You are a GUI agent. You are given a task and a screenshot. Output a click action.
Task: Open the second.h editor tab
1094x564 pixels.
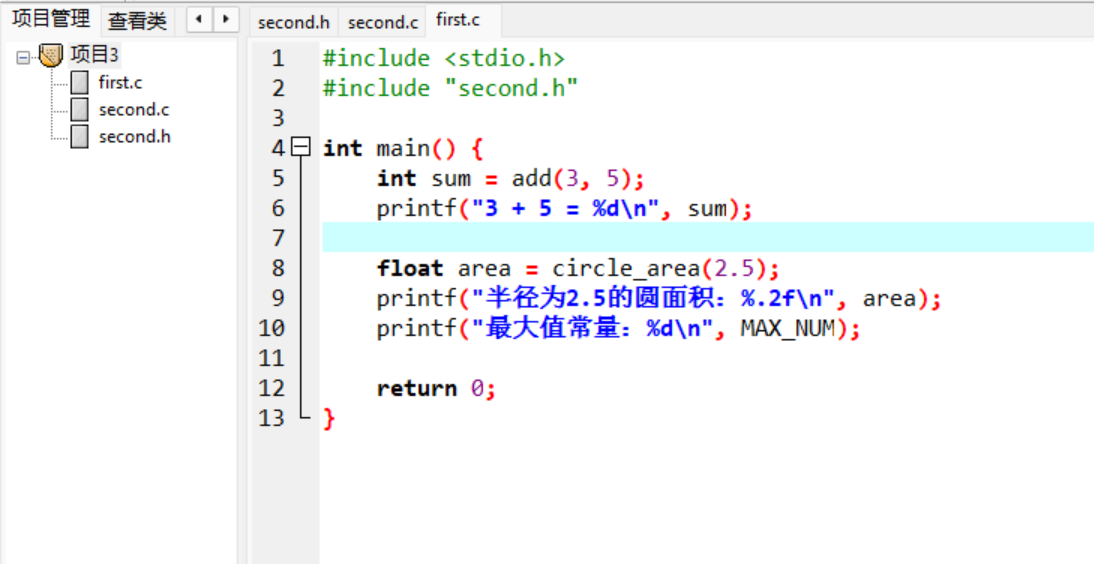pyautogui.click(x=294, y=22)
